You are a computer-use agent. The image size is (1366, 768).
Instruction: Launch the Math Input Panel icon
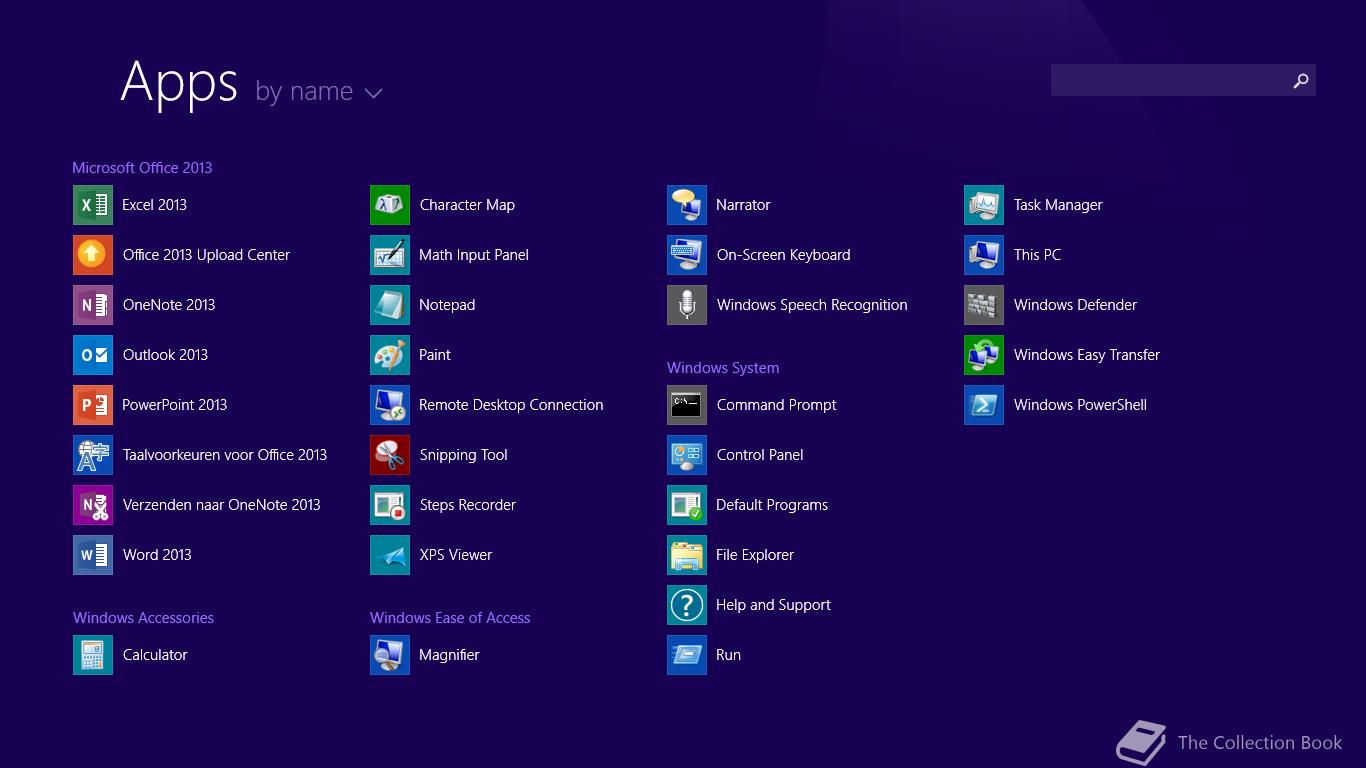pyautogui.click(x=390, y=255)
